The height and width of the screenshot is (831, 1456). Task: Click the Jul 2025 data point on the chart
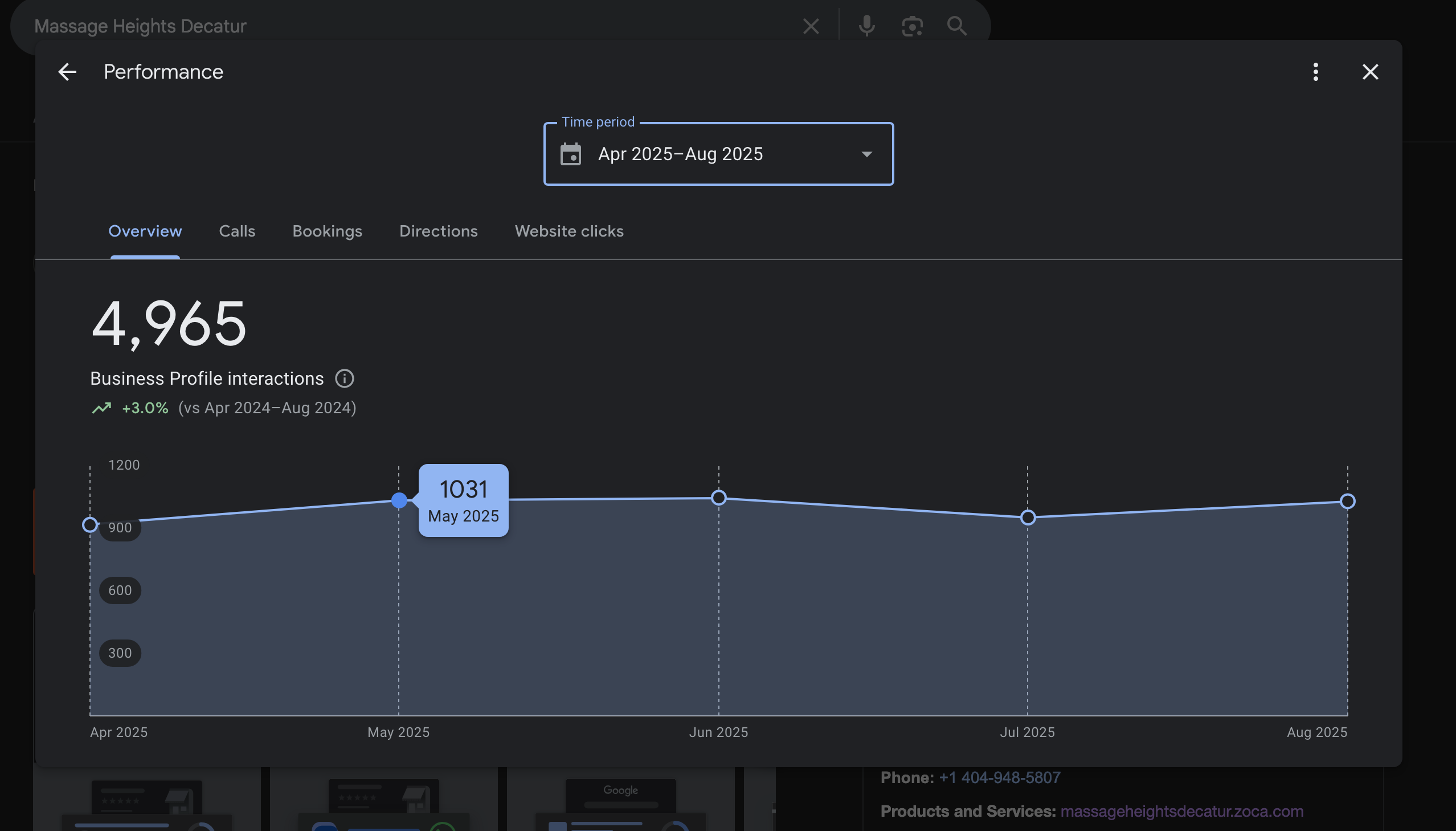tap(1028, 518)
